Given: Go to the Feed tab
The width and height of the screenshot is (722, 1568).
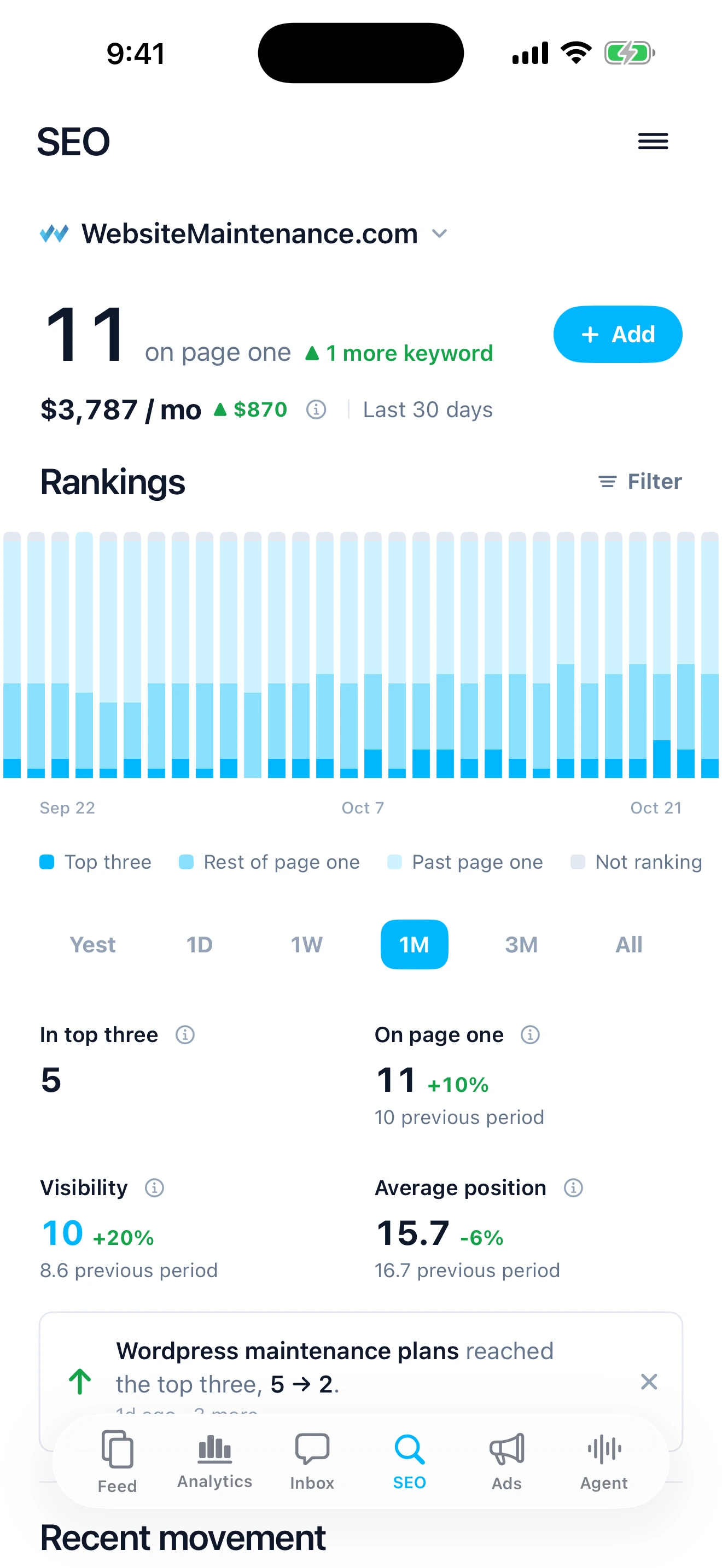Looking at the screenshot, I should pos(118,1462).
